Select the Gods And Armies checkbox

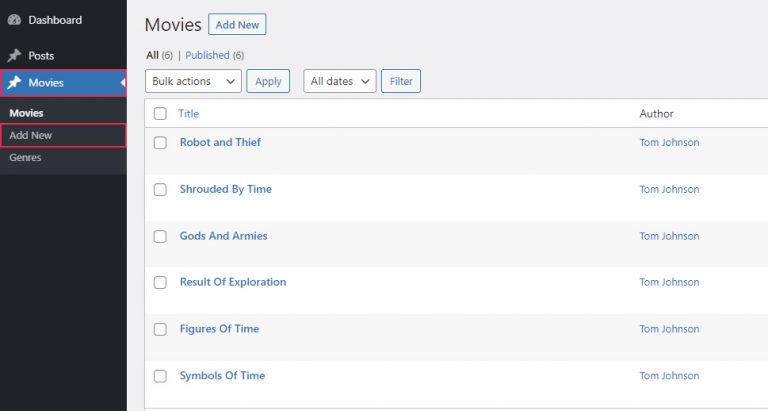tap(160, 237)
